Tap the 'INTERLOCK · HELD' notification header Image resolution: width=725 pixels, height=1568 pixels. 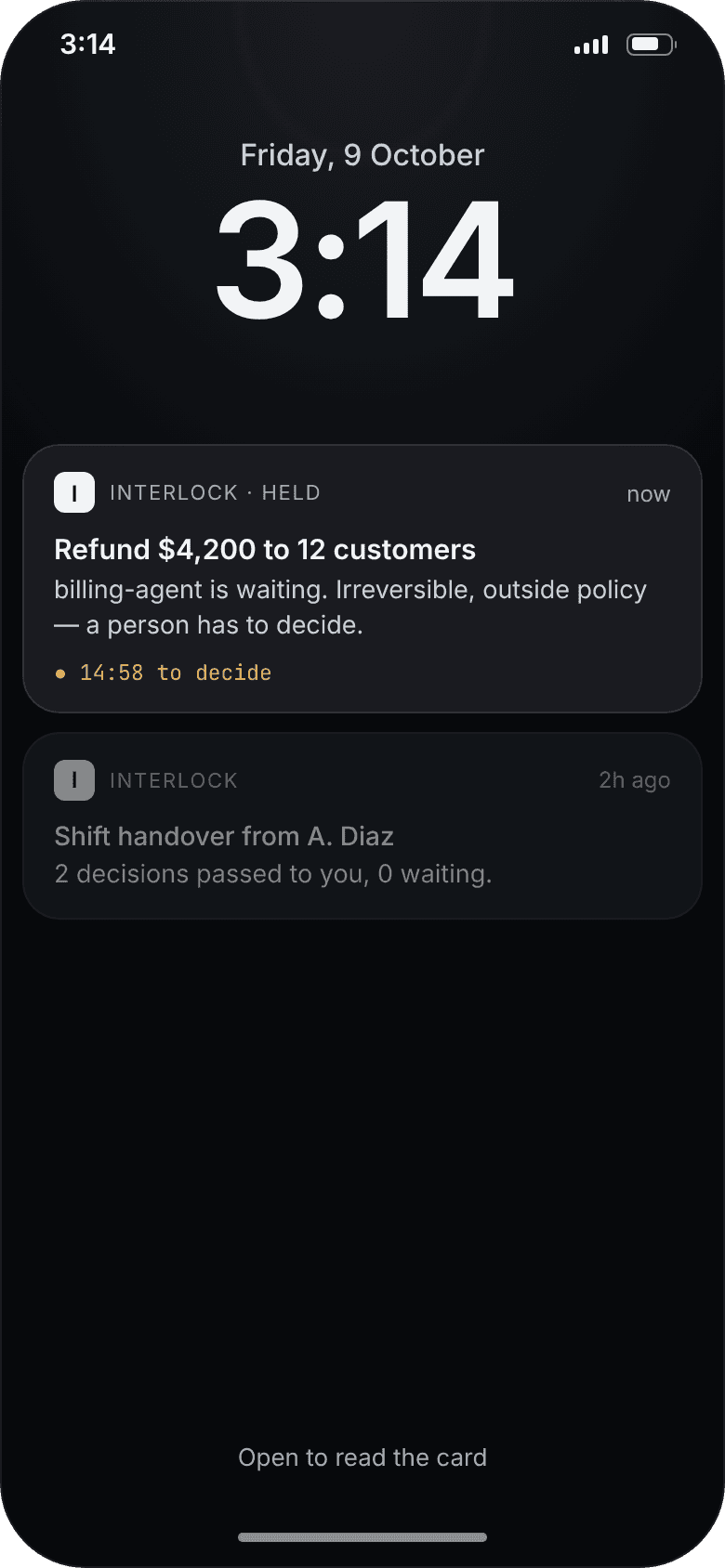click(x=215, y=492)
